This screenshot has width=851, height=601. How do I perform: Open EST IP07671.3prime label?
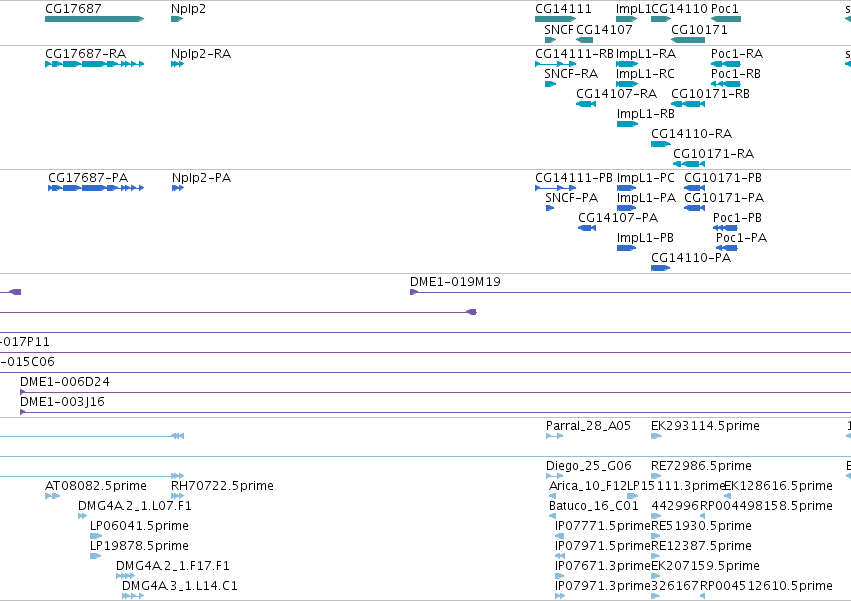point(603,567)
